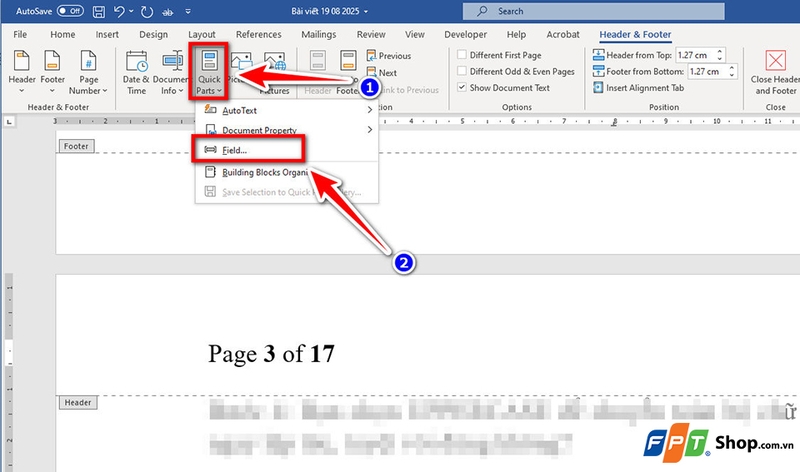Viewport: 800px width, 472px height.
Task: Click the Save icon in title bar
Action: pyautogui.click(x=98, y=11)
